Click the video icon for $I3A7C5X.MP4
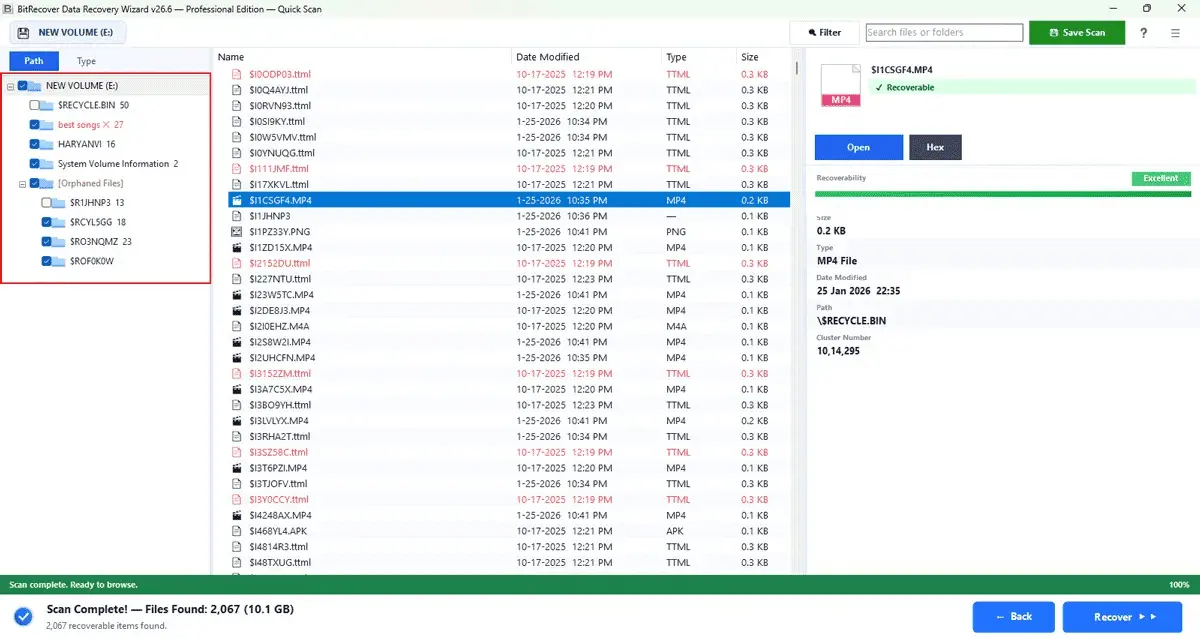Screen dimensions: 1200x639 (237, 389)
